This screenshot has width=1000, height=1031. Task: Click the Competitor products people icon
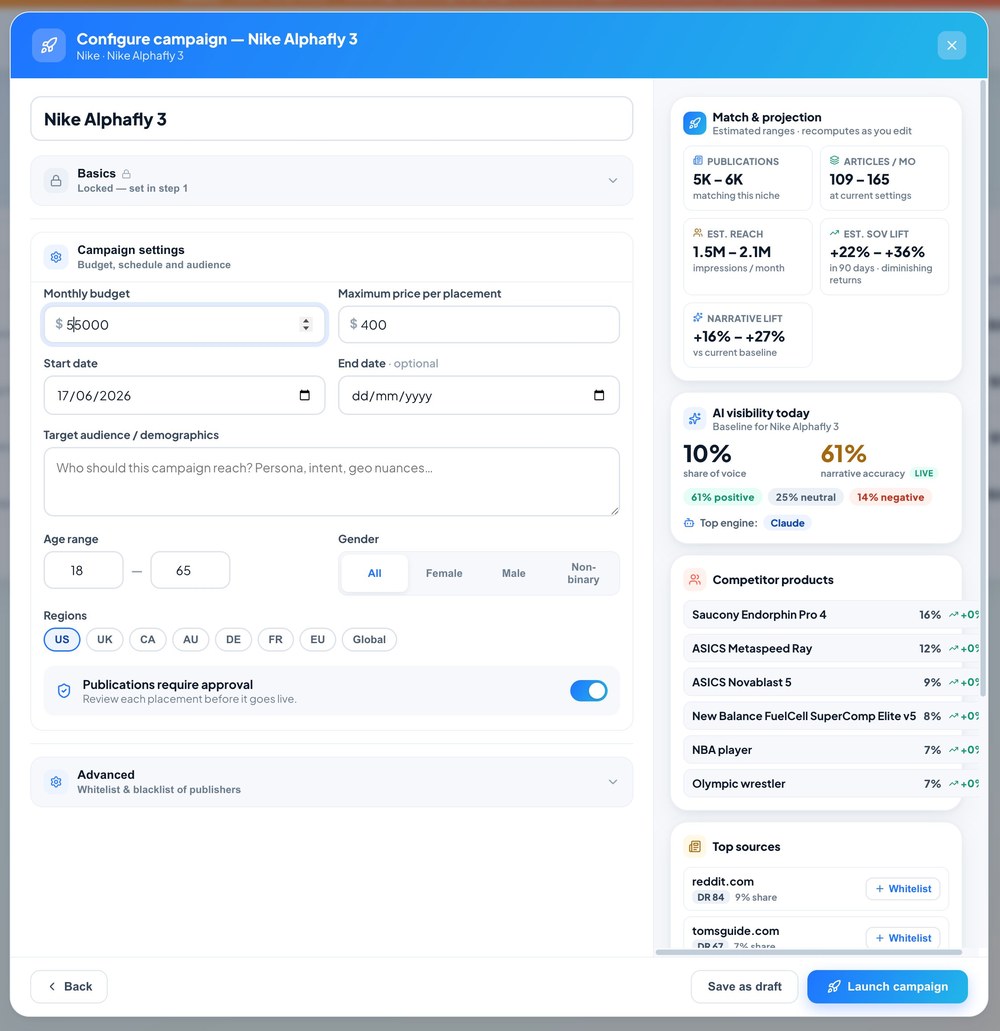click(x=694, y=579)
